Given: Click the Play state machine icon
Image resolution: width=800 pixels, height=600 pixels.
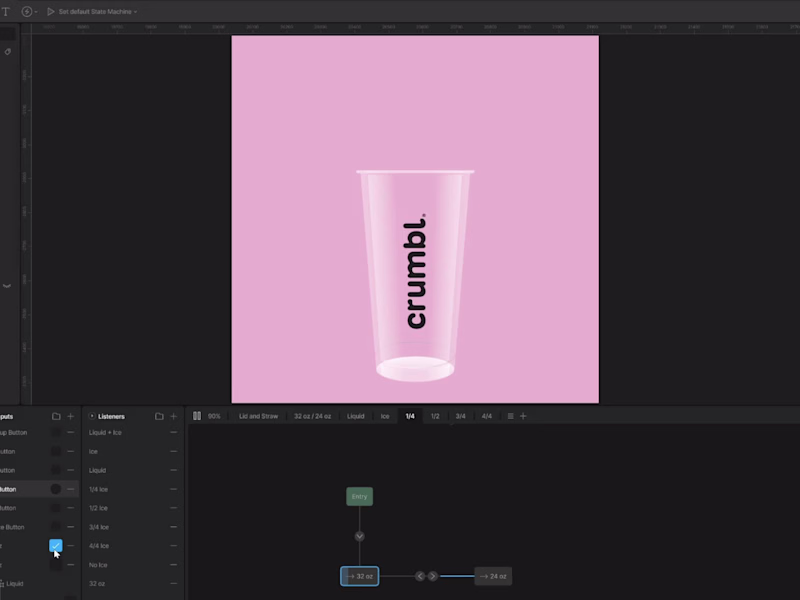Looking at the screenshot, I should point(51,11).
